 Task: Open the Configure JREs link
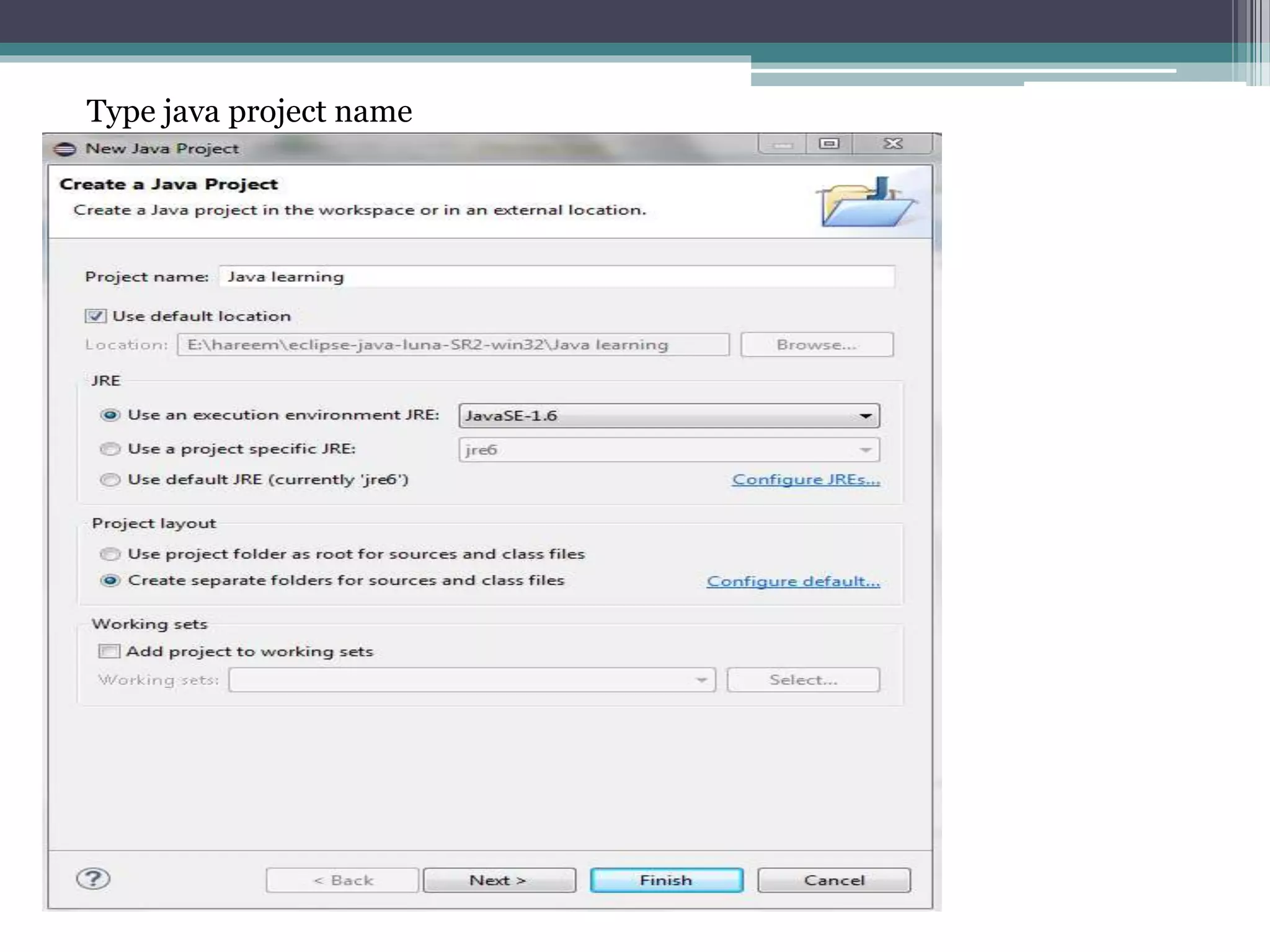[x=806, y=480]
